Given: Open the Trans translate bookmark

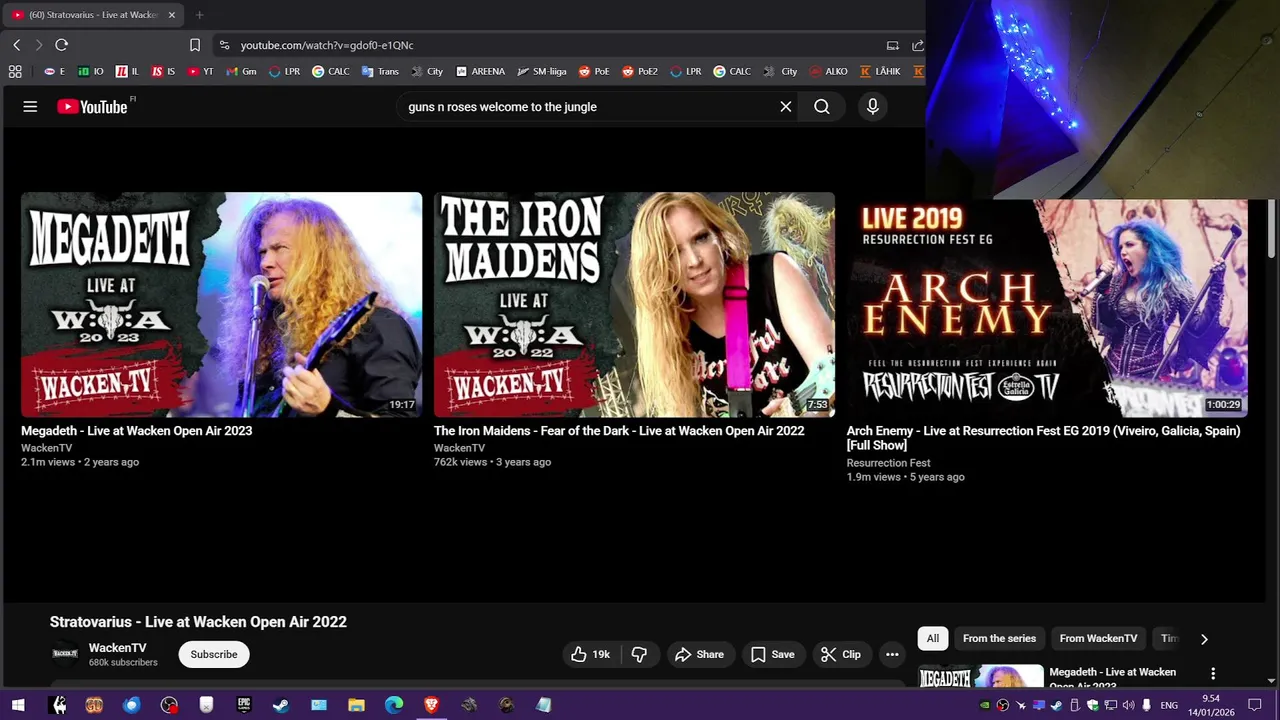Looking at the screenshot, I should tap(380, 72).
